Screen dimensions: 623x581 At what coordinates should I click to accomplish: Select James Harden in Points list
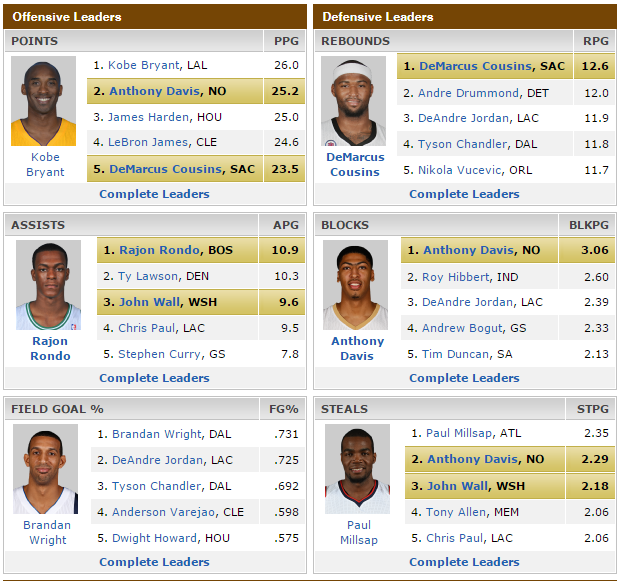(149, 117)
